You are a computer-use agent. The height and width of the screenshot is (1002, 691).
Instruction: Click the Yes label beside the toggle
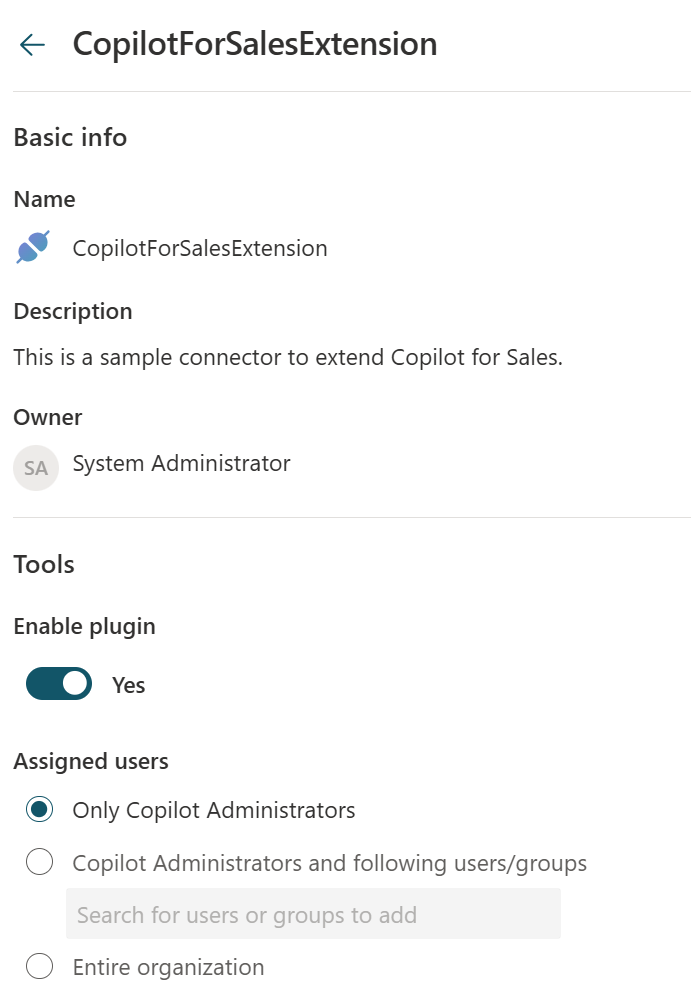click(129, 685)
